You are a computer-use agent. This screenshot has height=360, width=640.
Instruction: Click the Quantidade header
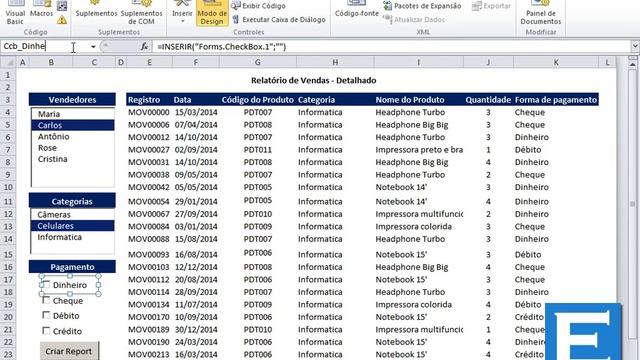(x=488, y=100)
